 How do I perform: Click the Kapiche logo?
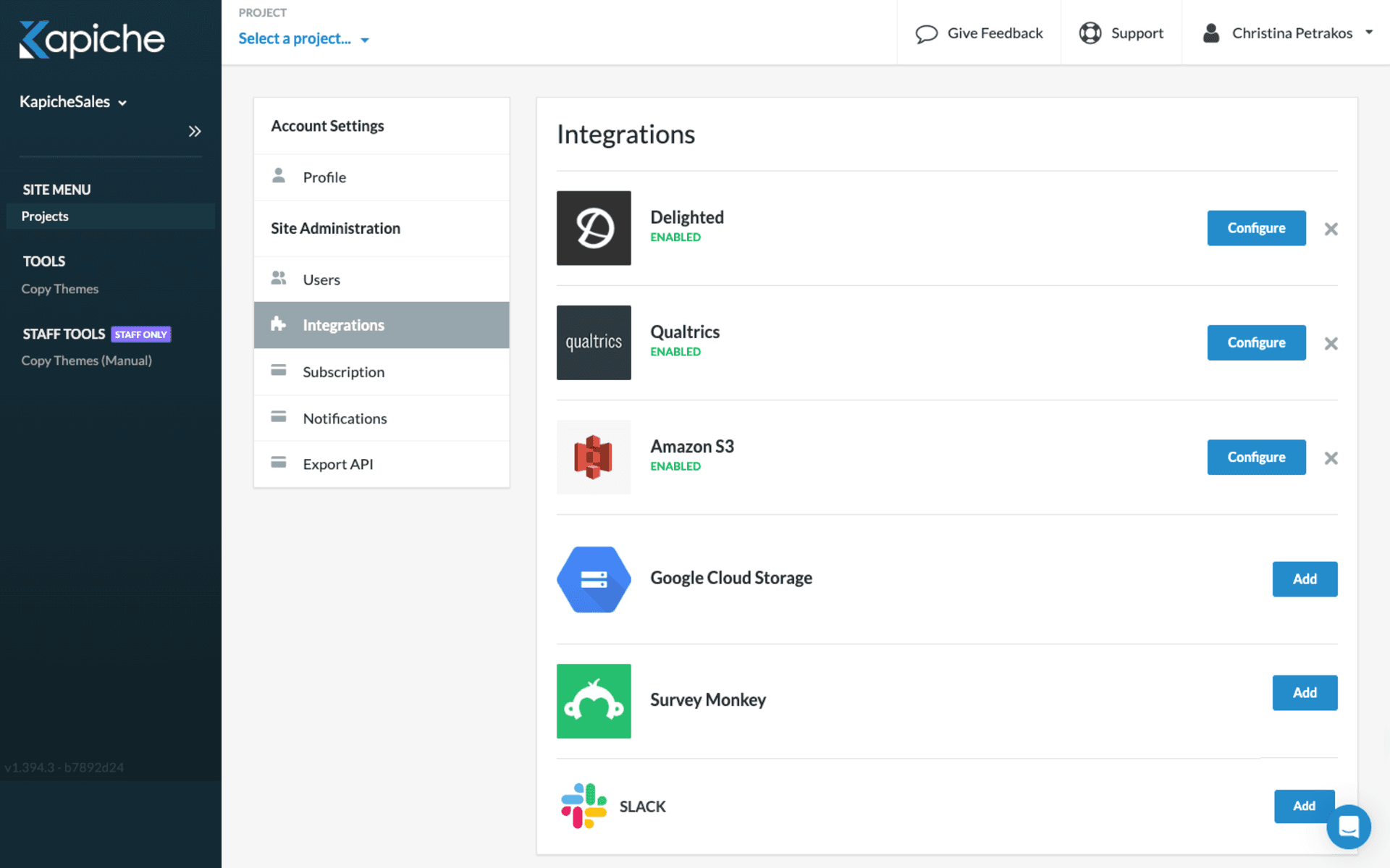pyautogui.click(x=92, y=39)
